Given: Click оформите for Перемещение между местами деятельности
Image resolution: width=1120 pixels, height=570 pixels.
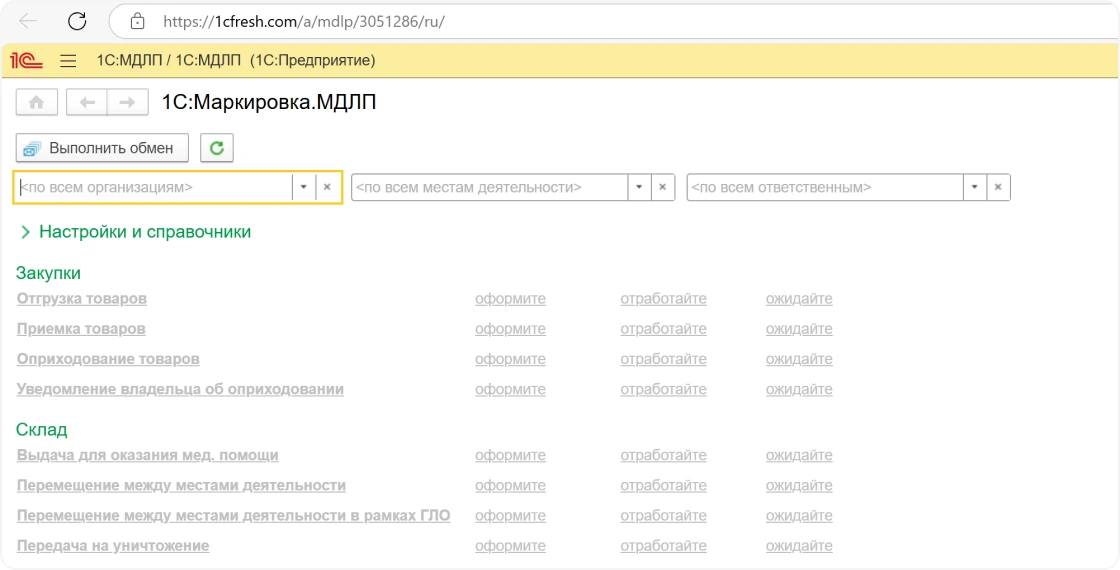Looking at the screenshot, I should point(510,485).
